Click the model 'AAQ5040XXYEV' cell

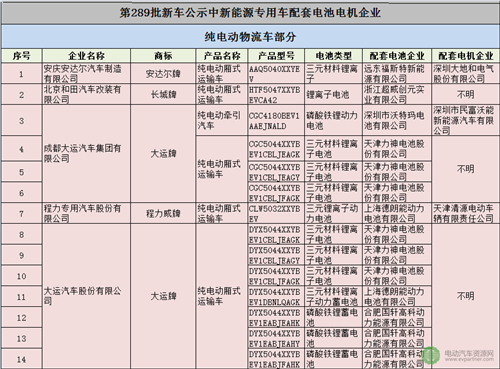click(276, 74)
